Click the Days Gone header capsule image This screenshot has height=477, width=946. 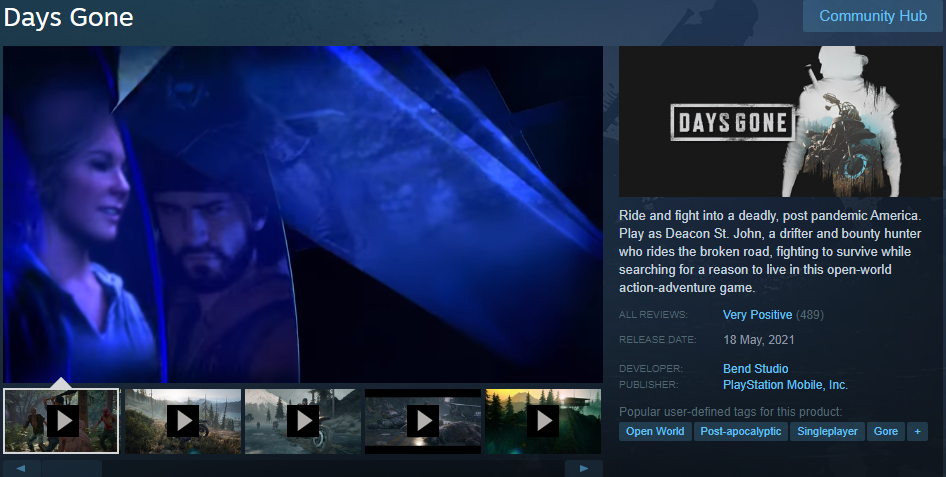coord(781,121)
